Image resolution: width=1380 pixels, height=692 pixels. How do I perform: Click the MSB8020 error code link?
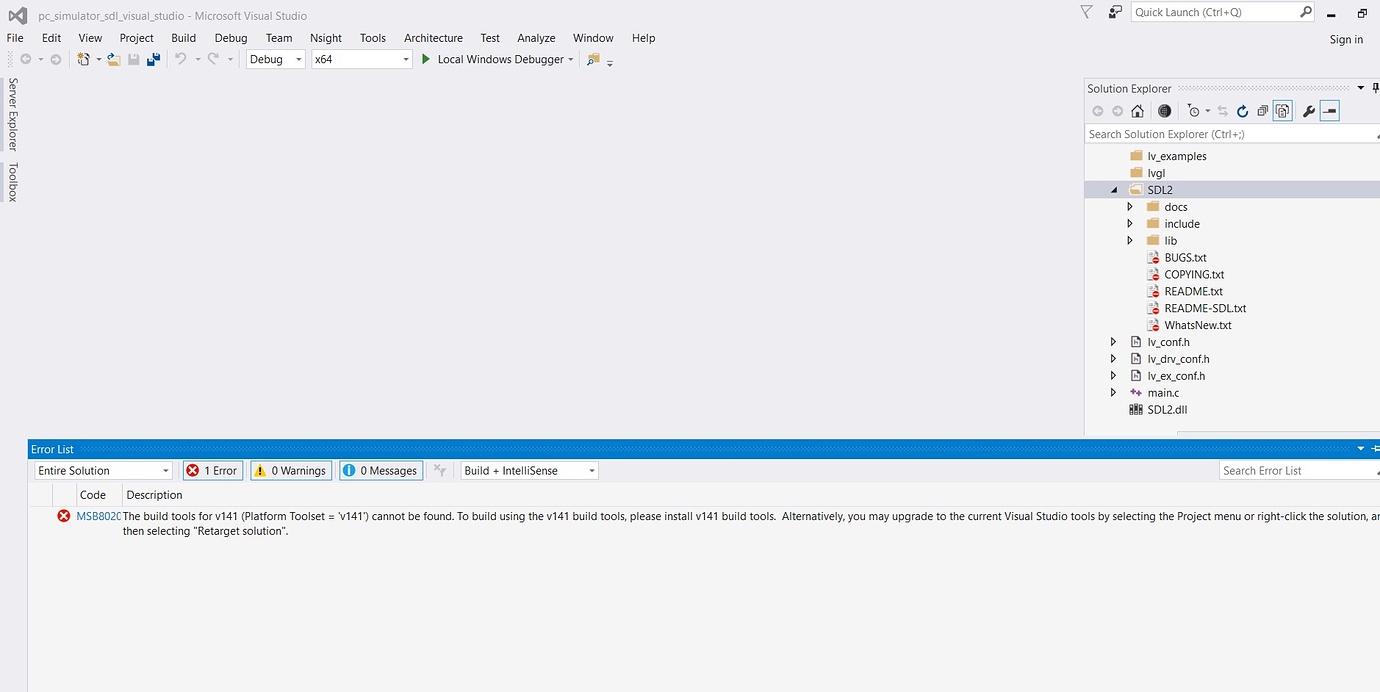pyautogui.click(x=96, y=516)
